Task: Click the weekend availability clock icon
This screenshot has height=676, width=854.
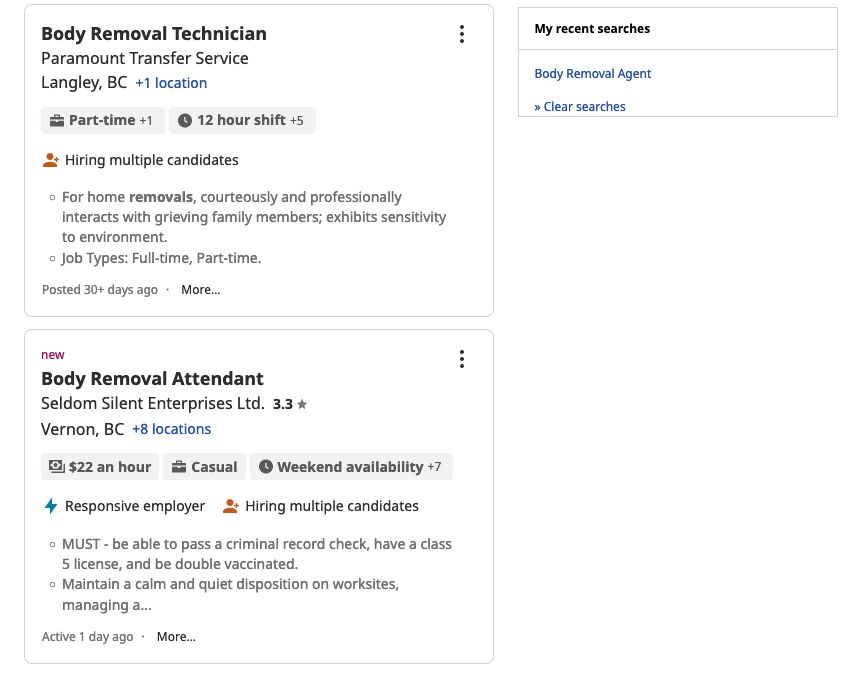Action: pos(266,466)
